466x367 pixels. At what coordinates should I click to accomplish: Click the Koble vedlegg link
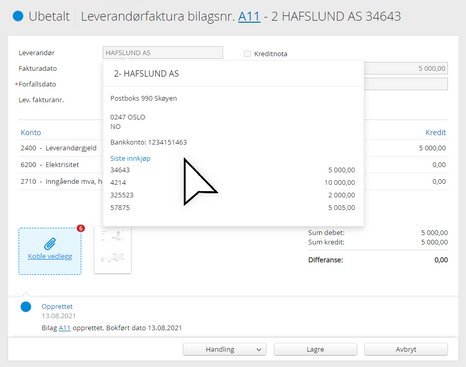coord(50,256)
